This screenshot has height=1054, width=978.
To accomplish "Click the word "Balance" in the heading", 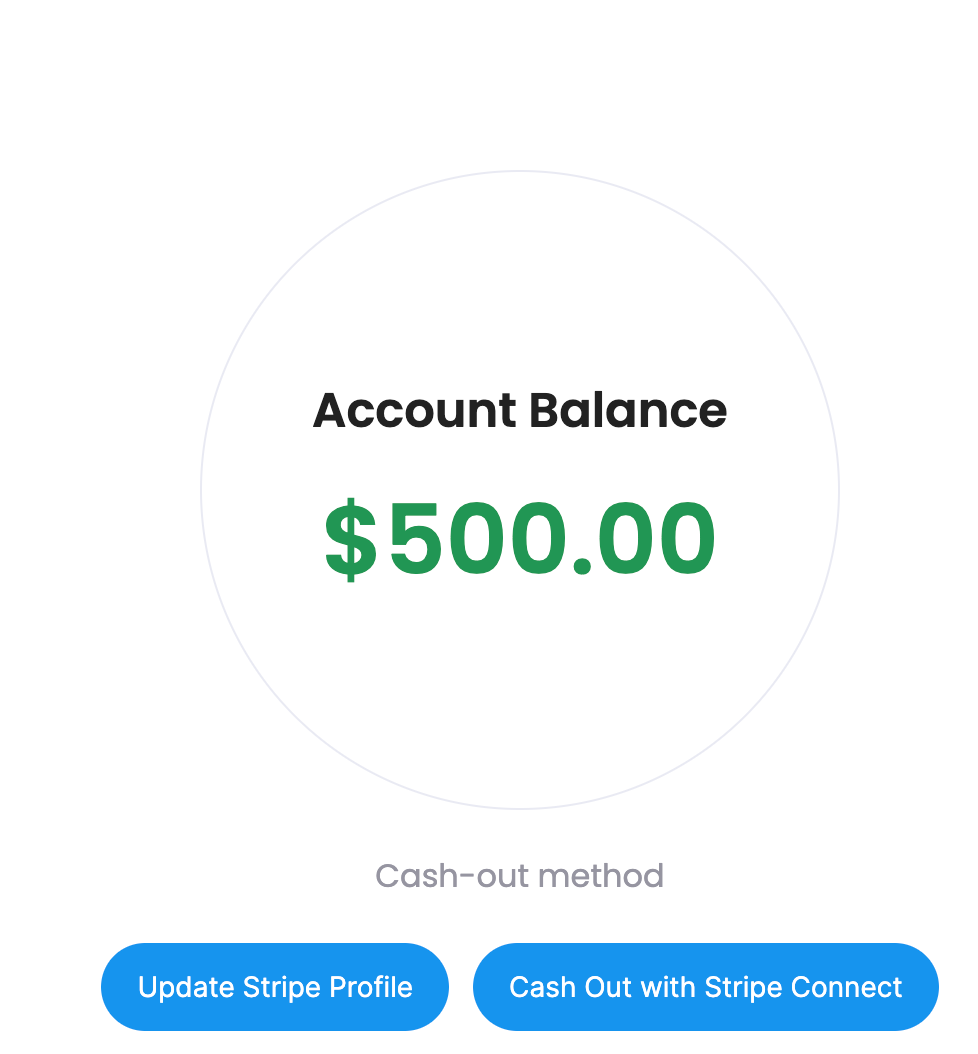I will point(628,410).
